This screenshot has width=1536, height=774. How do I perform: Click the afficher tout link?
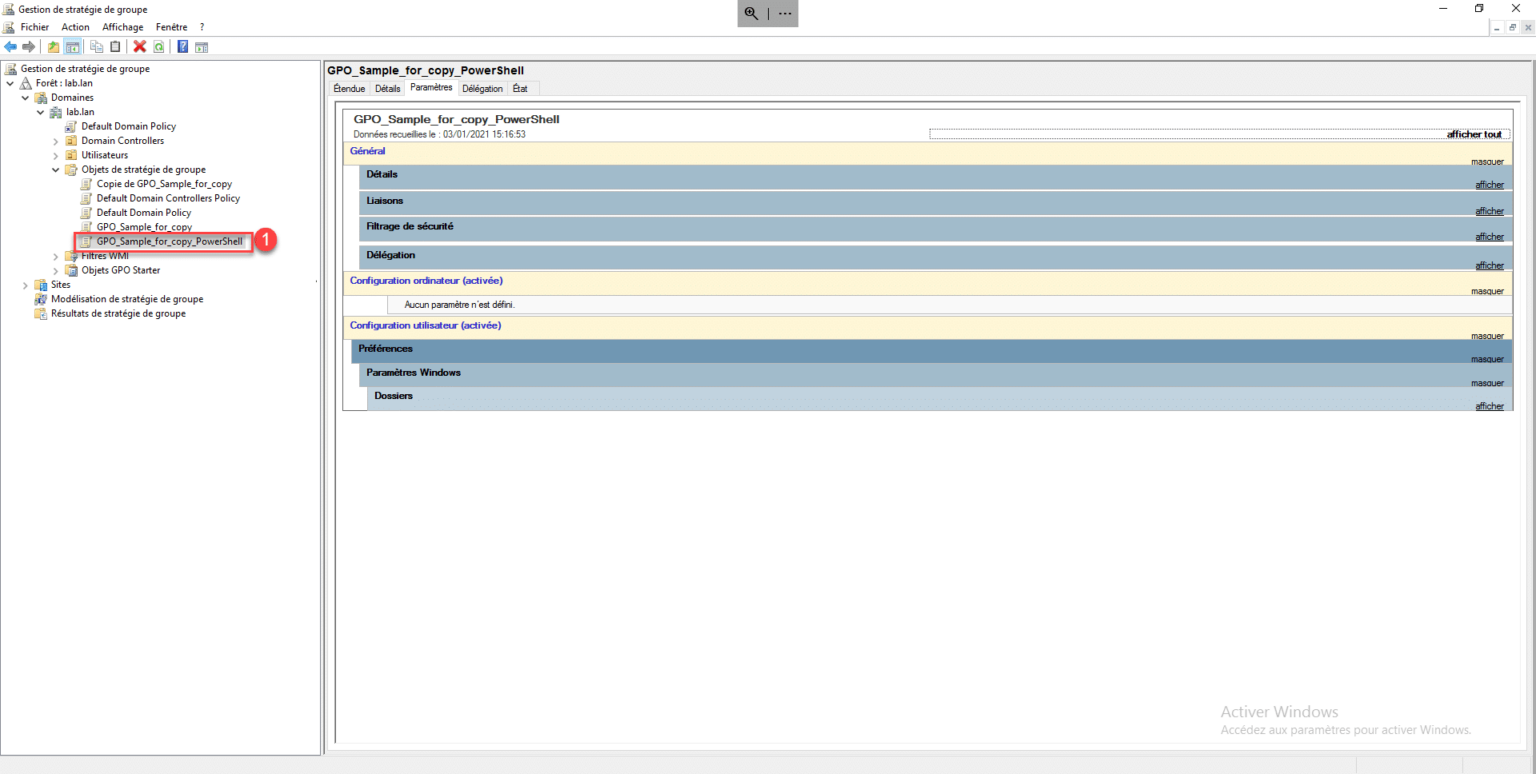[x=1474, y=134]
